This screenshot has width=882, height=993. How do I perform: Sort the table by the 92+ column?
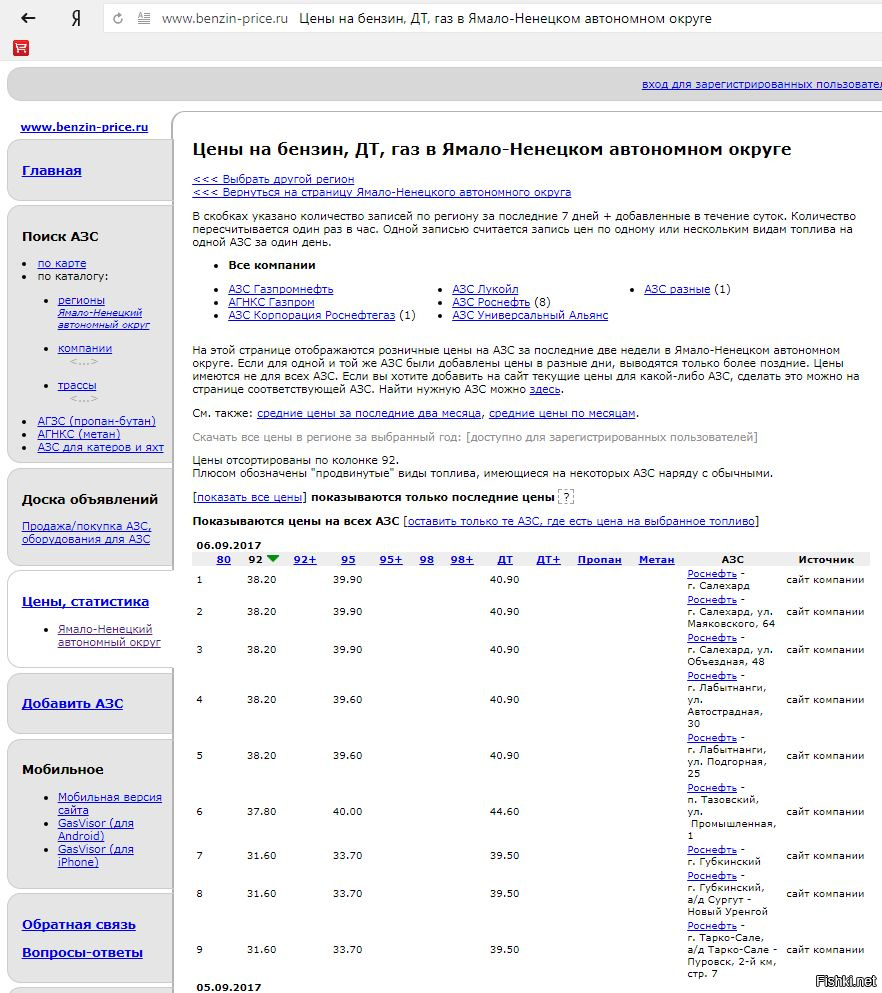[x=305, y=560]
